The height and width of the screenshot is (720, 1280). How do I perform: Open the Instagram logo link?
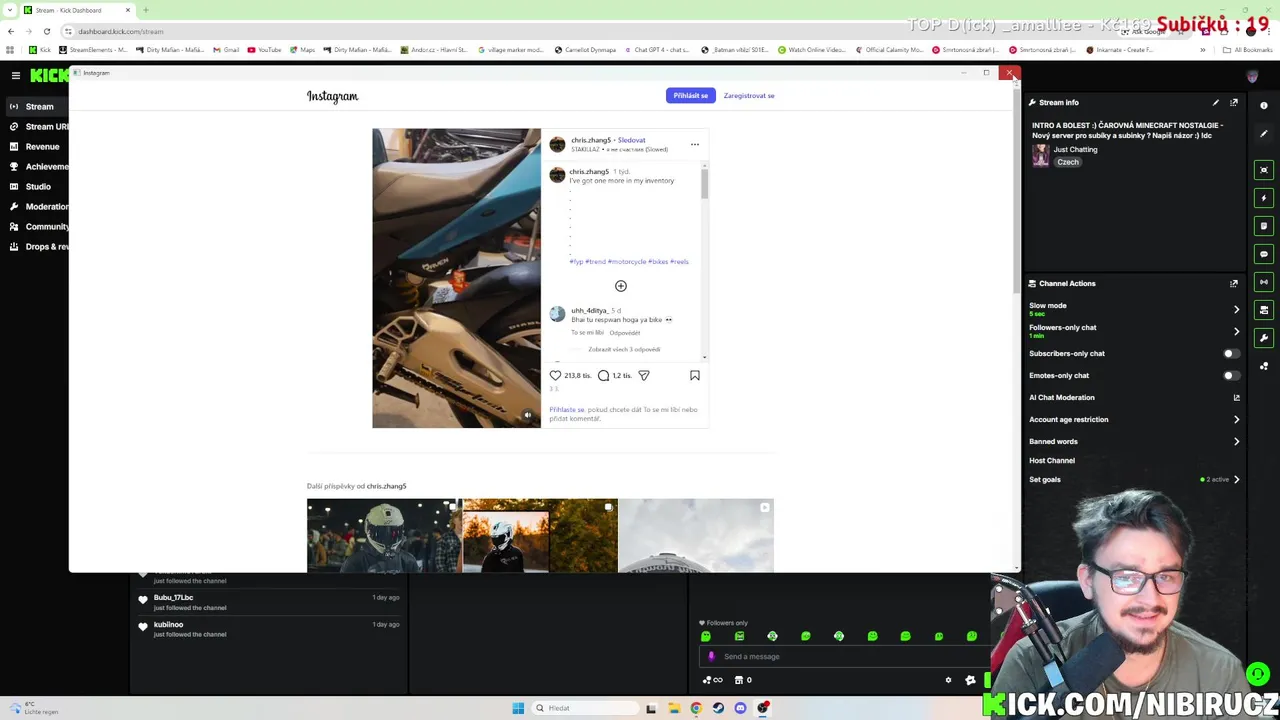click(332, 96)
